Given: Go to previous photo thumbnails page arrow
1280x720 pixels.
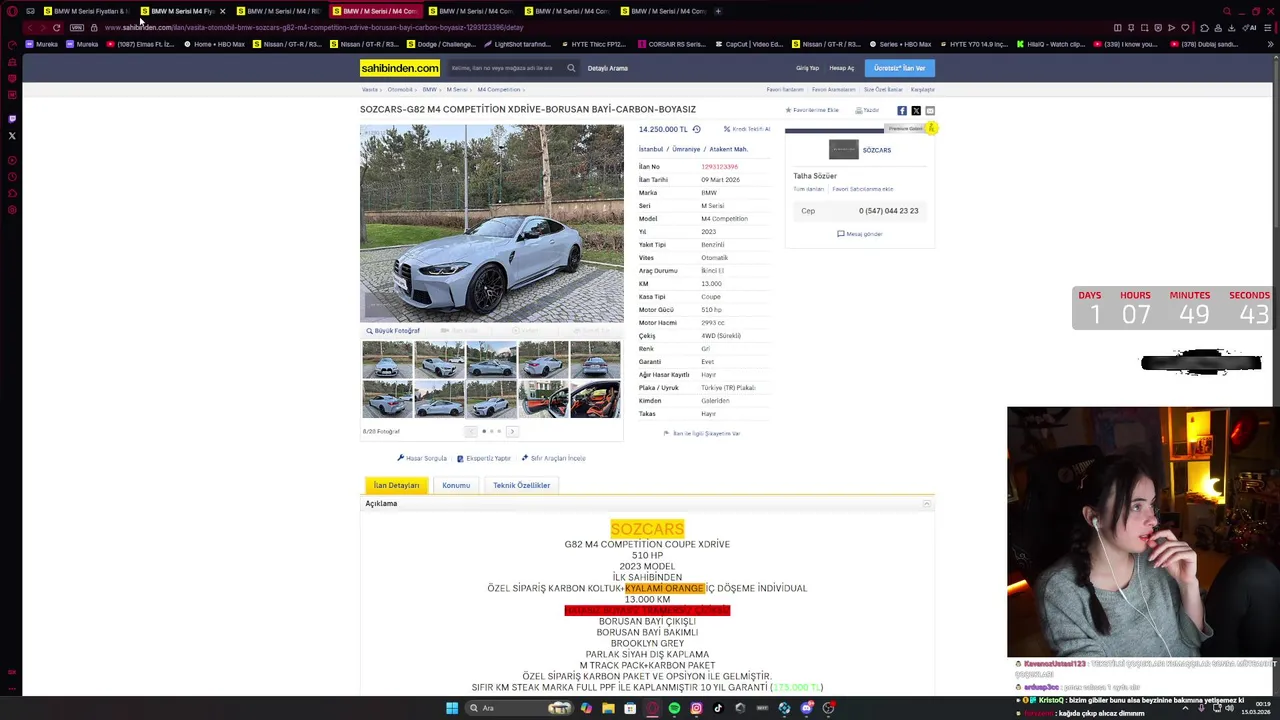Looking at the screenshot, I should (471, 431).
